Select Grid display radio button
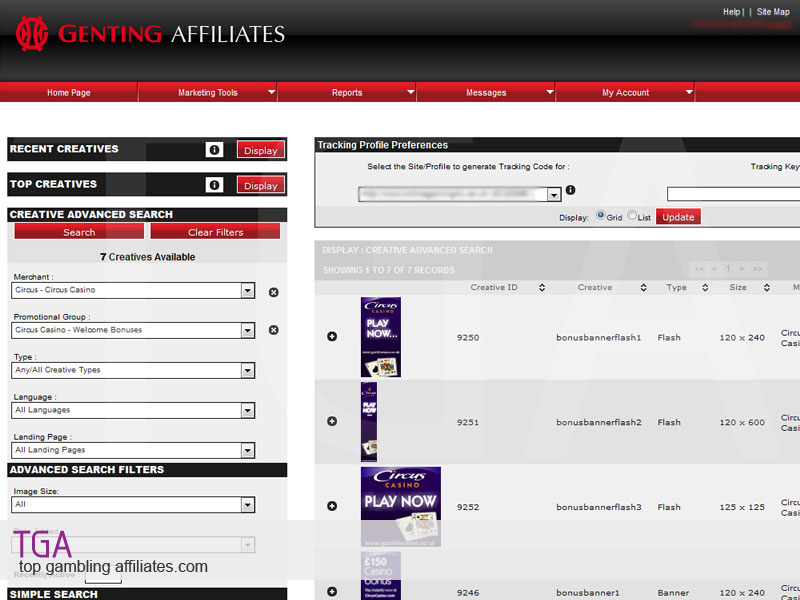The width and height of the screenshot is (800, 600). (601, 215)
